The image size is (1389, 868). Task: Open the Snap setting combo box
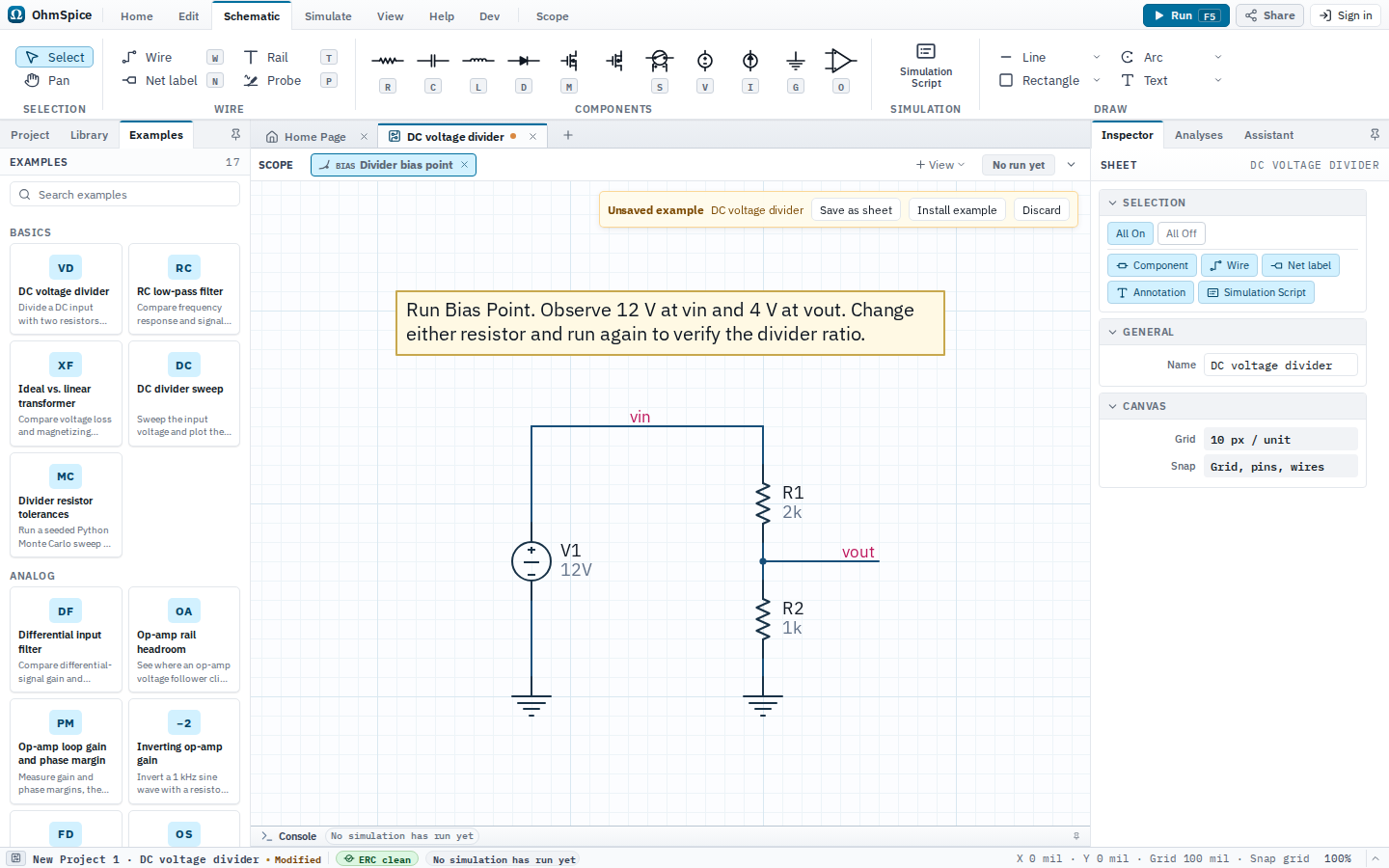[x=1280, y=467]
